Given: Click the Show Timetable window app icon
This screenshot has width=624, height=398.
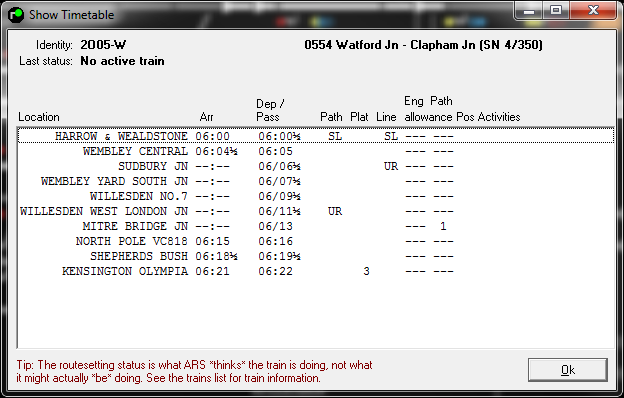Looking at the screenshot, I should 16,15.
